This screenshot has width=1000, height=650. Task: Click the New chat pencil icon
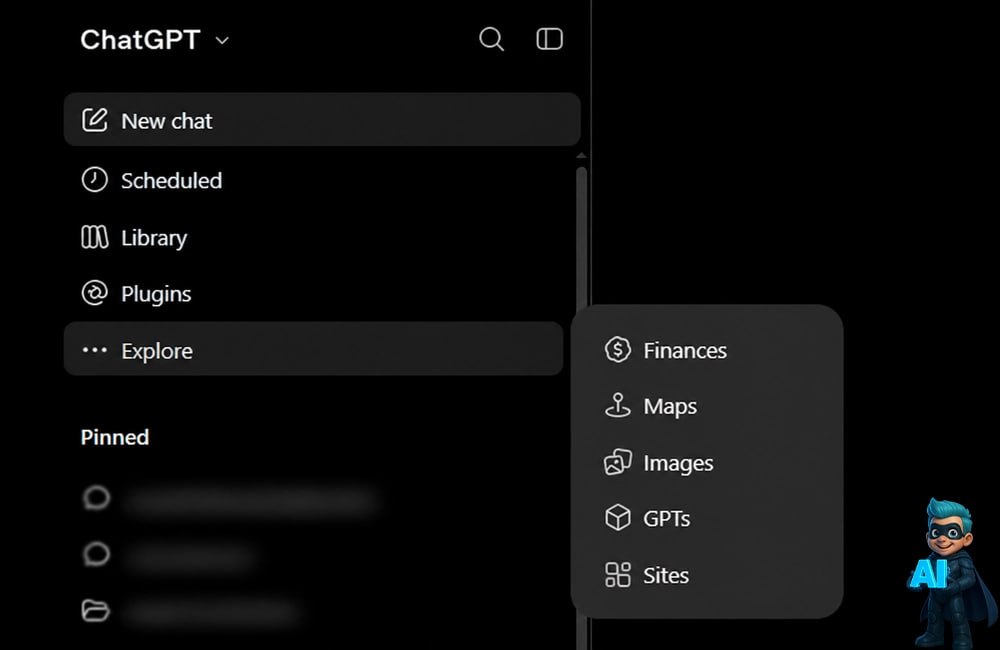(94, 120)
